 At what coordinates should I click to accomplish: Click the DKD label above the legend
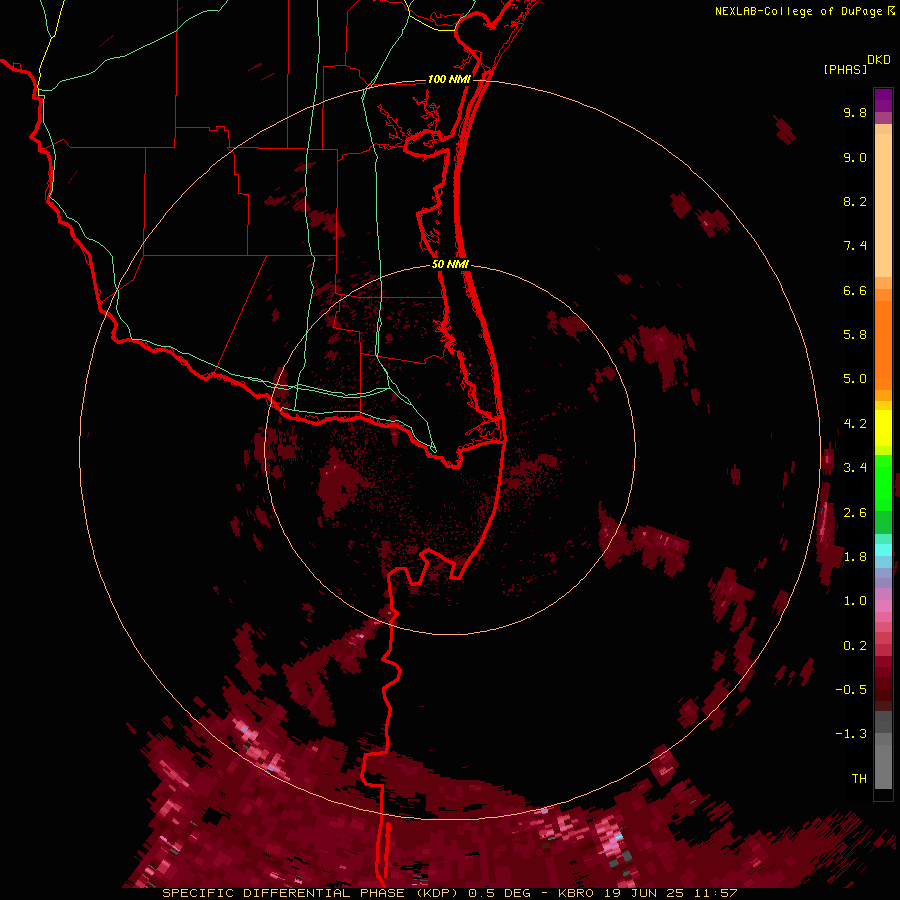pos(879,60)
